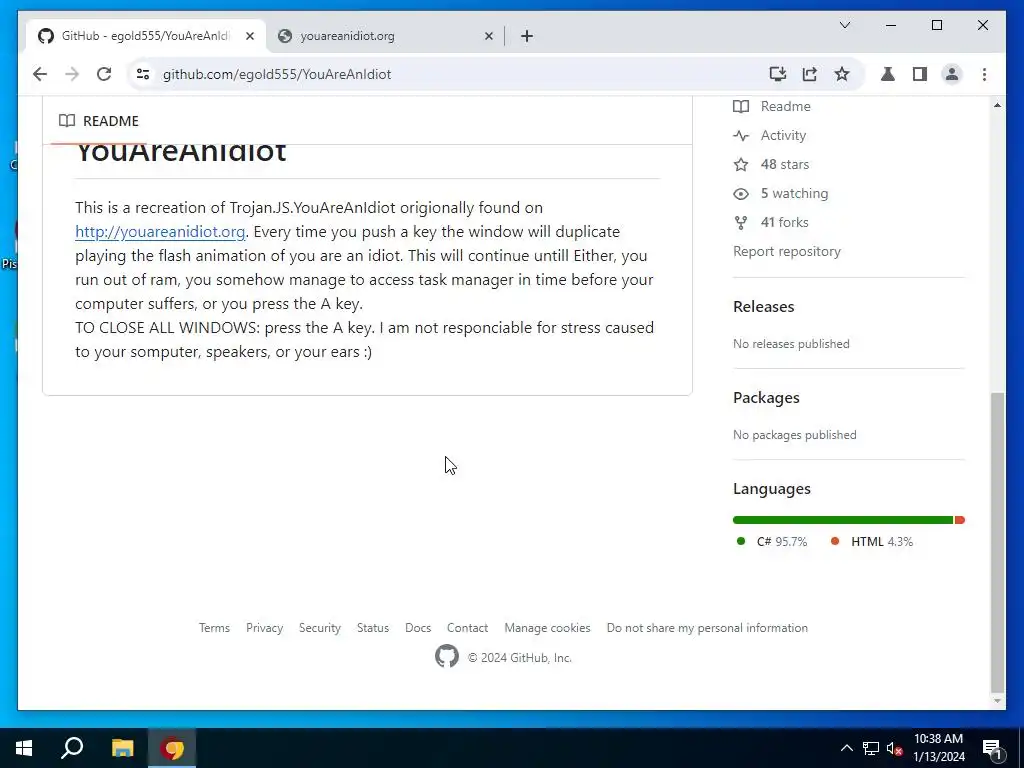Click the scrollbar up arrow
The width and height of the screenshot is (1024, 768).
(x=997, y=105)
